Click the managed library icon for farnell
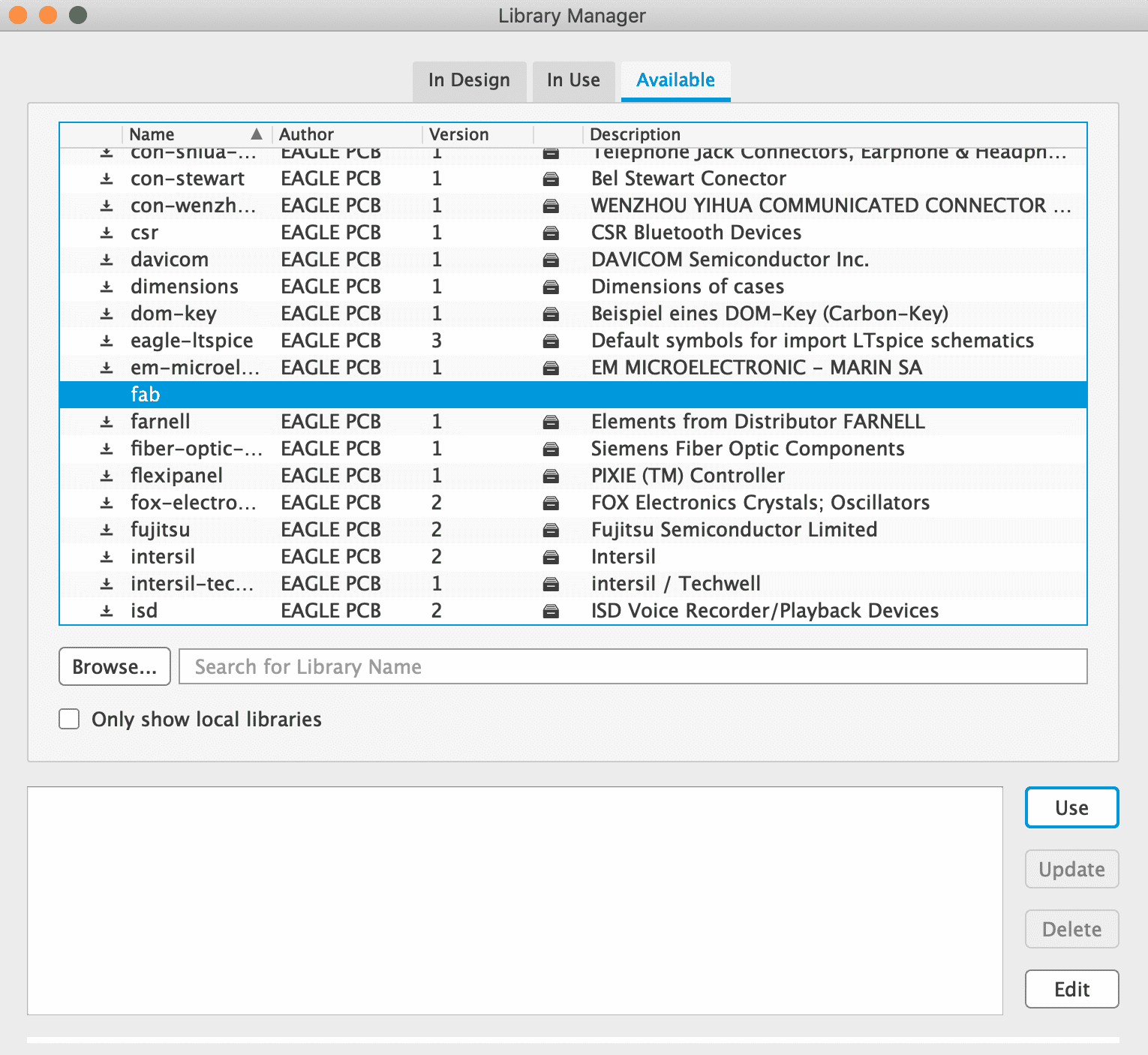Image resolution: width=1148 pixels, height=1055 pixels. 551,422
